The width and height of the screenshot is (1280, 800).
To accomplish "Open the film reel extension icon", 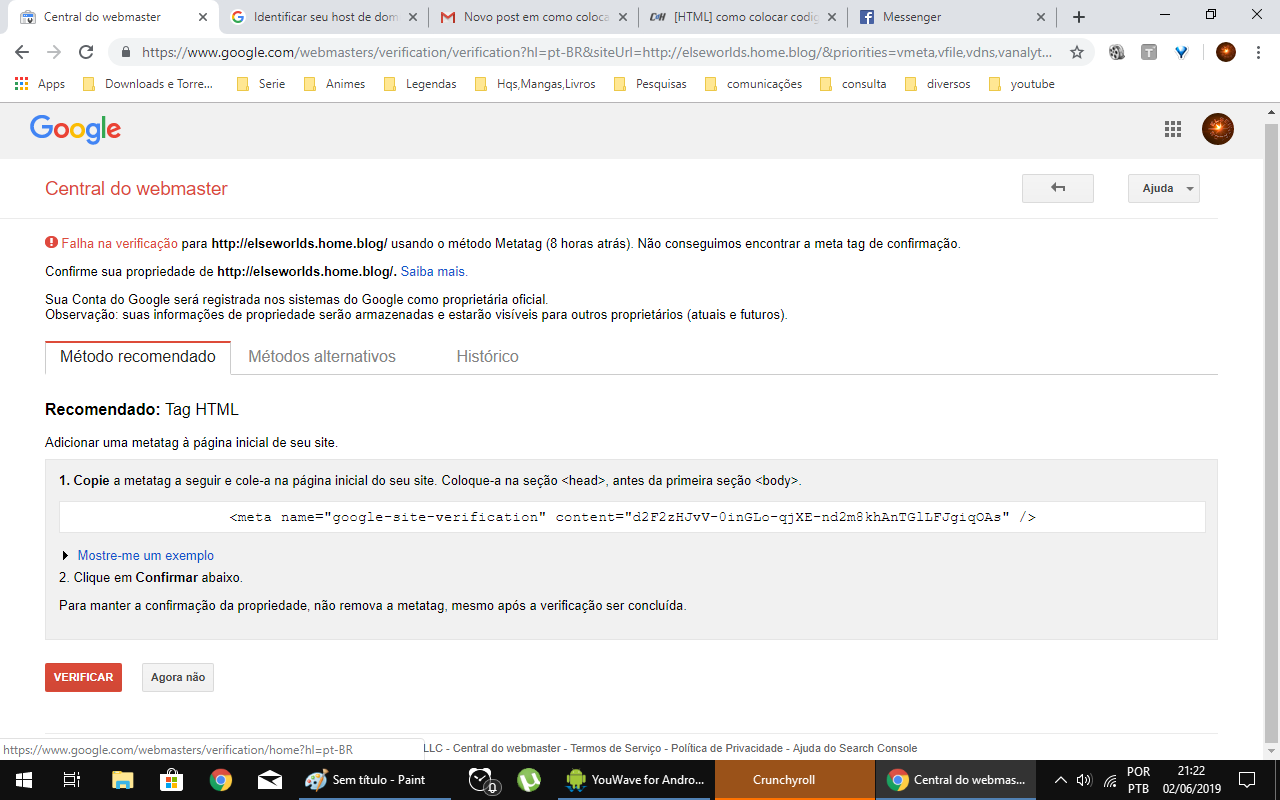I will pyautogui.click(x=1117, y=52).
